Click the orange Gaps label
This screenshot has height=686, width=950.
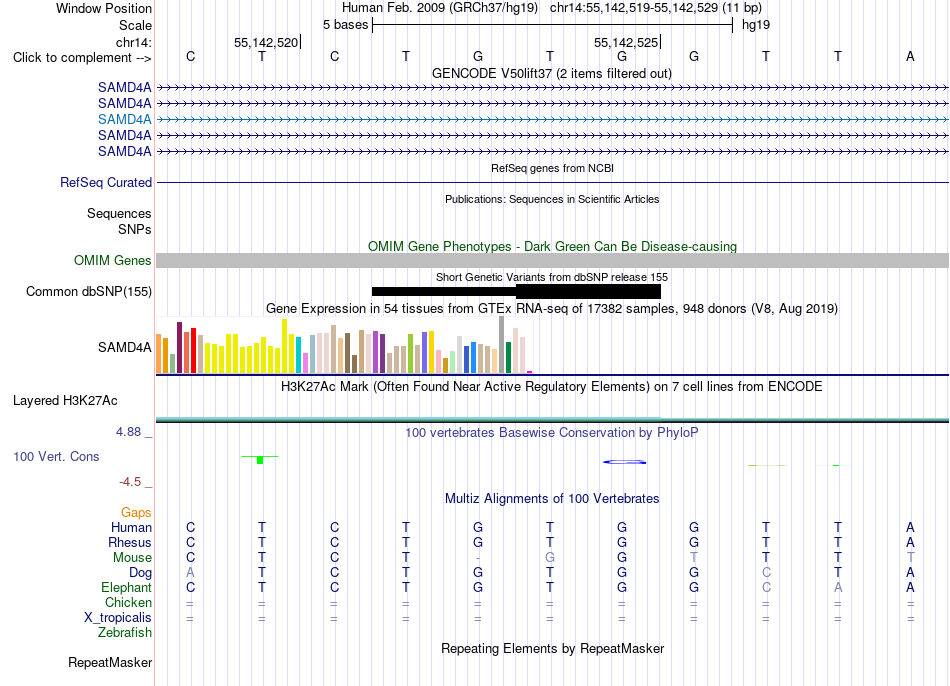tap(136, 513)
